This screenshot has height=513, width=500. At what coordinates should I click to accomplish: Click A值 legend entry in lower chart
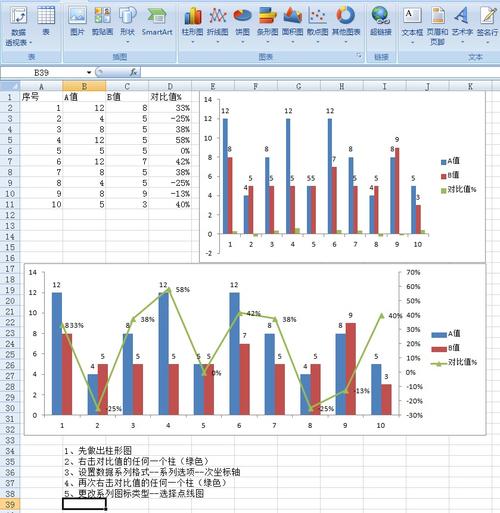click(x=446, y=333)
